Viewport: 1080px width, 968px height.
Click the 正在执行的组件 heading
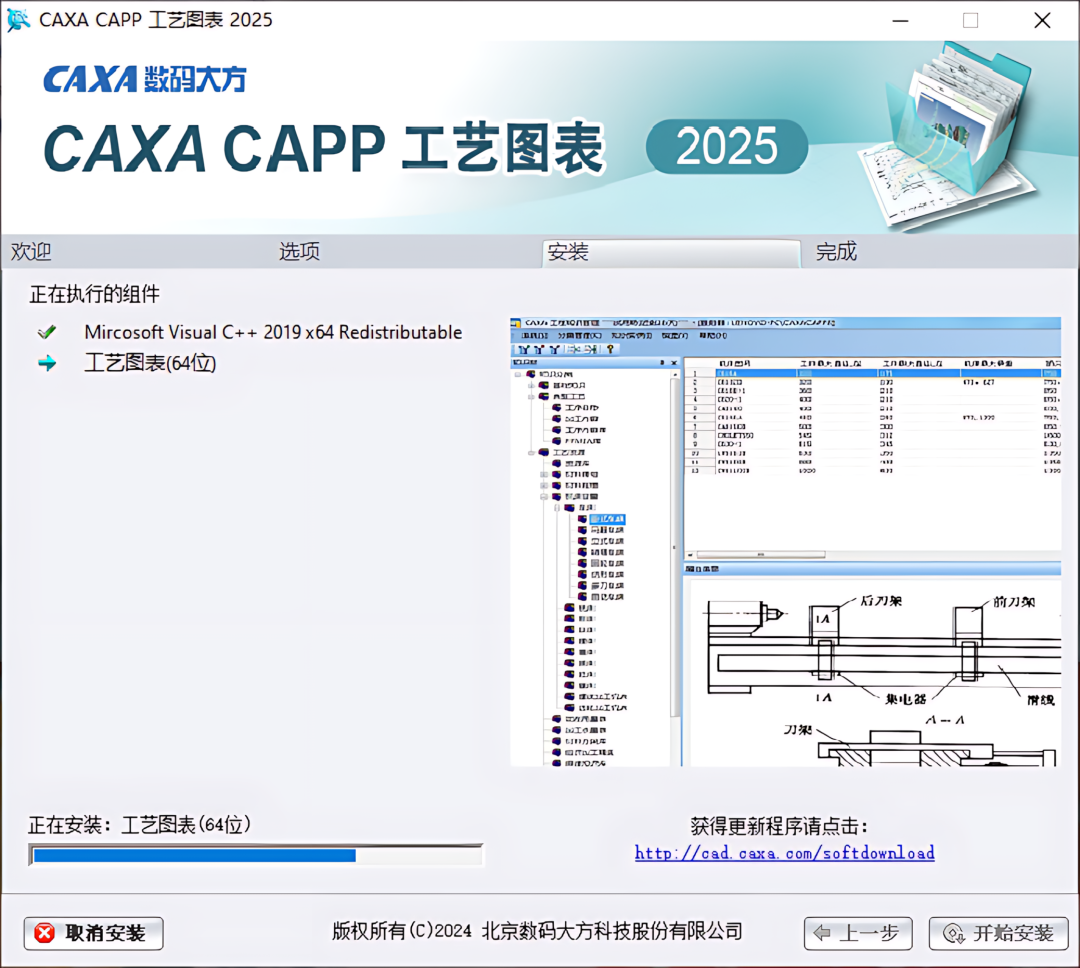[94, 294]
